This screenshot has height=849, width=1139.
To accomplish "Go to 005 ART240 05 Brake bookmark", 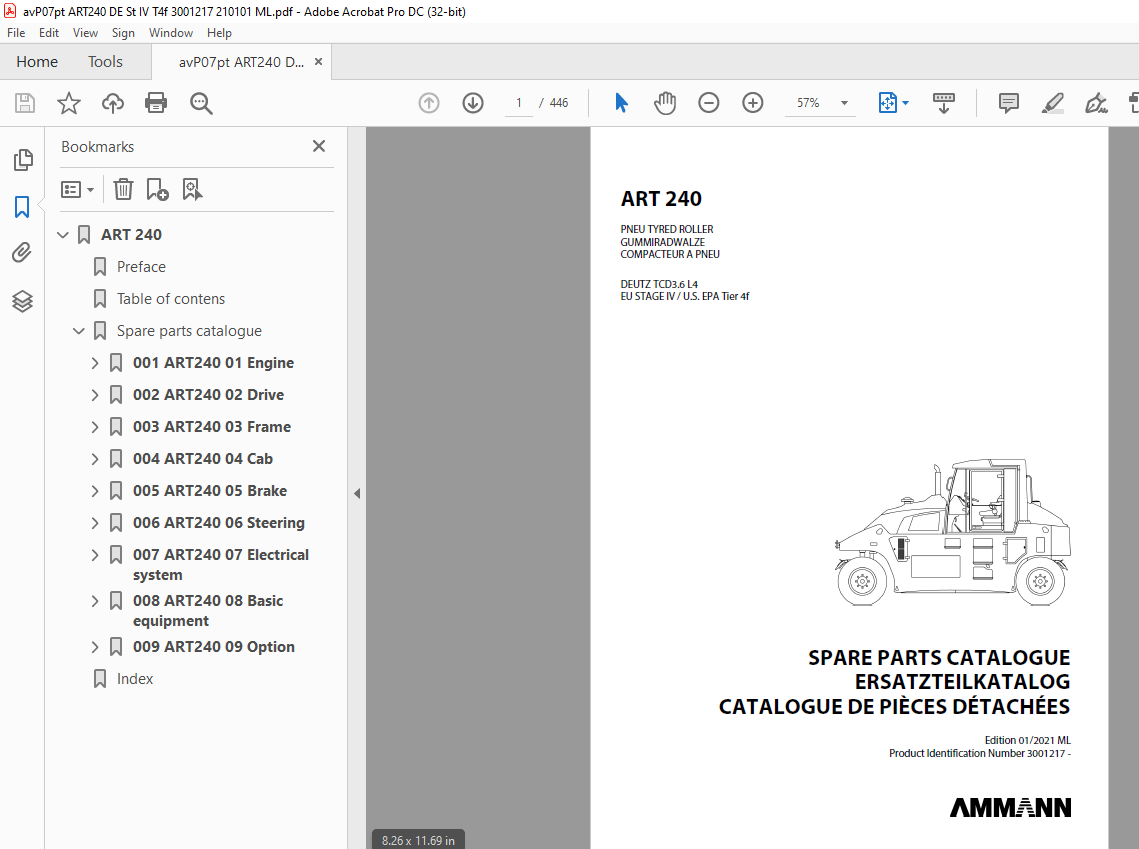I will (x=210, y=491).
